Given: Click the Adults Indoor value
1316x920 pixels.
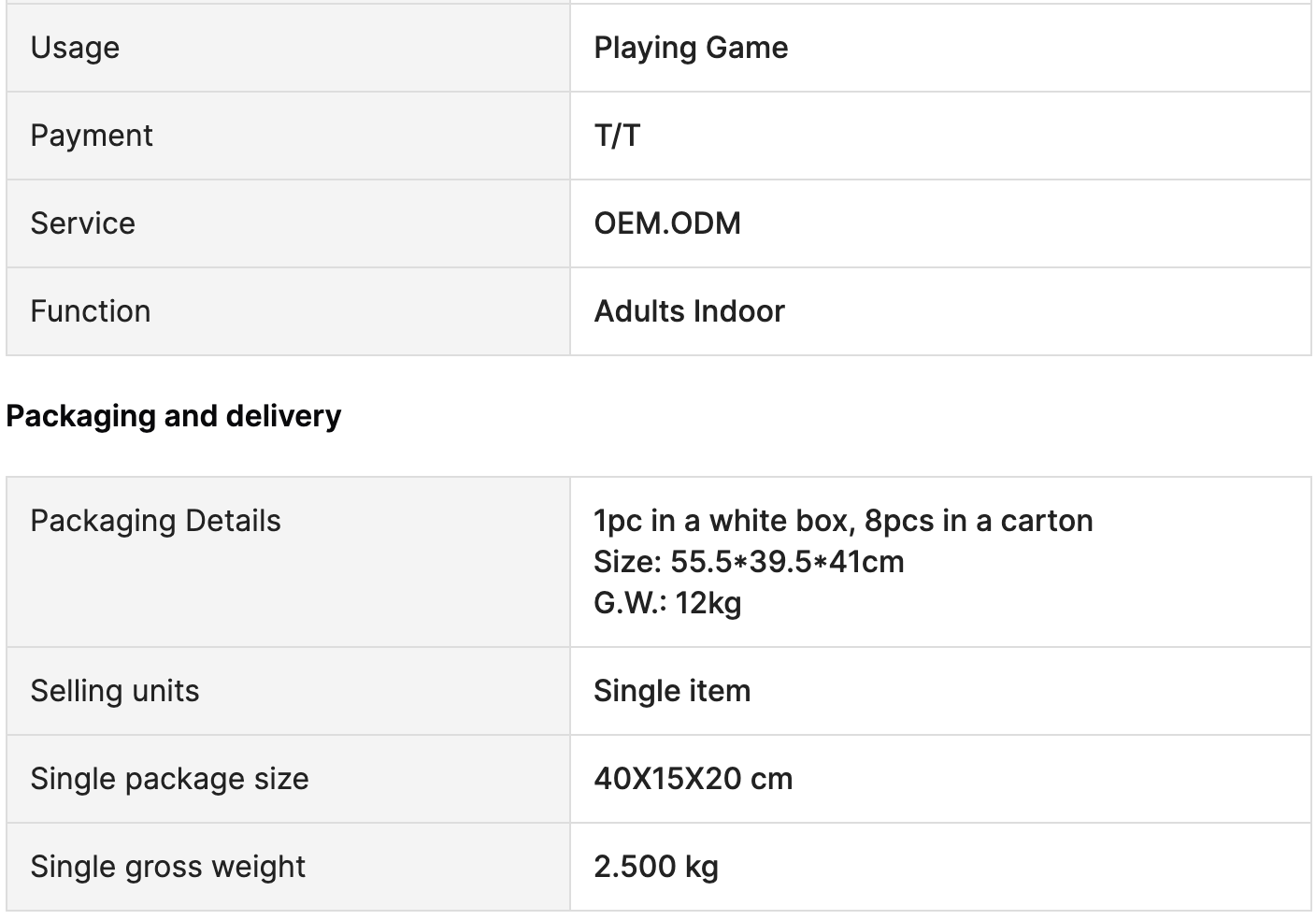Looking at the screenshot, I should point(689,311).
